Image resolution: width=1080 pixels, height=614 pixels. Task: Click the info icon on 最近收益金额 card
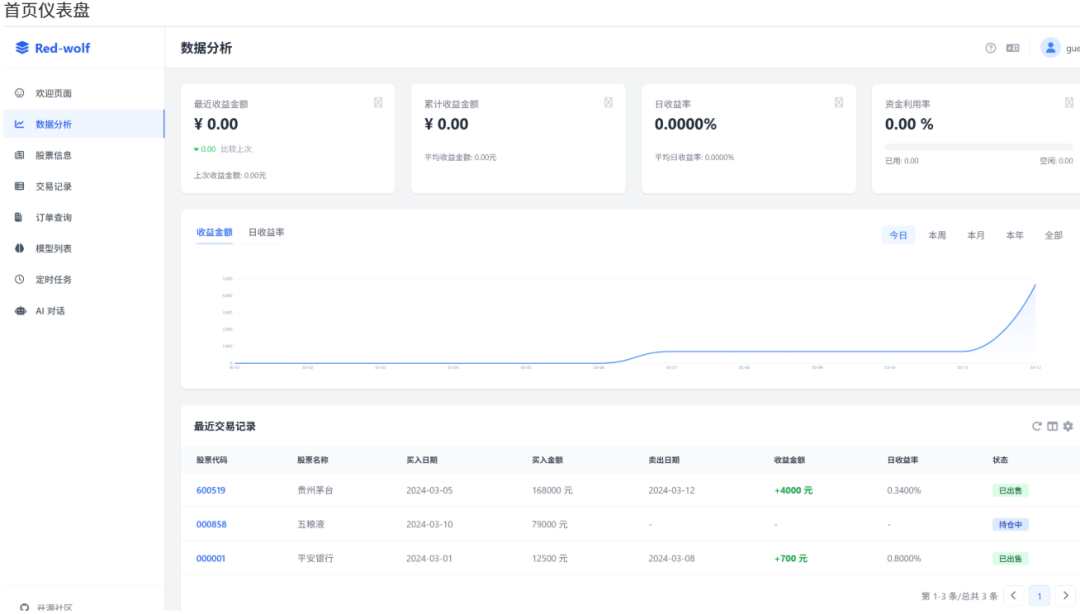pos(378,102)
